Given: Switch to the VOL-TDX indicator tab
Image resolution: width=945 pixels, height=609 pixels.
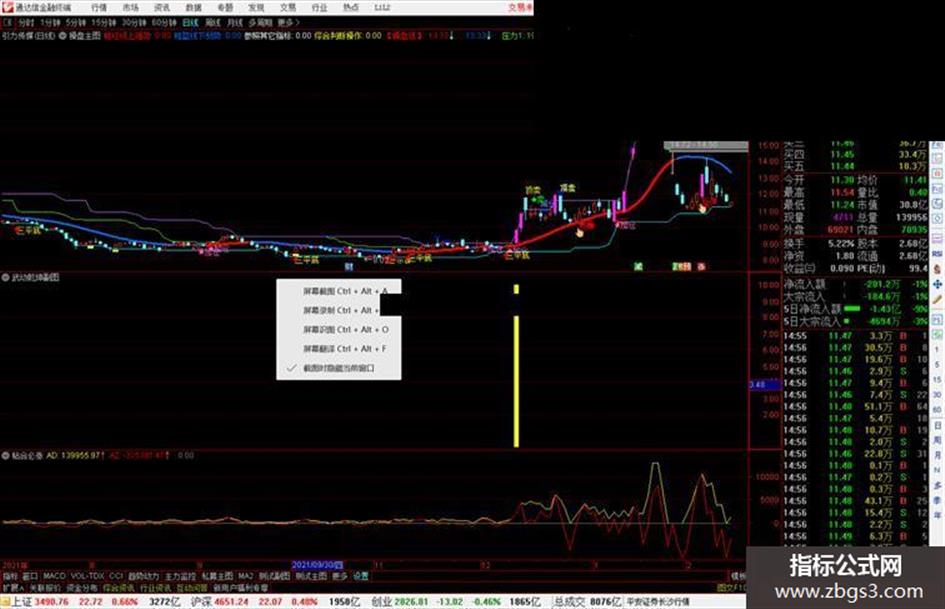Looking at the screenshot, I should click(88, 576).
